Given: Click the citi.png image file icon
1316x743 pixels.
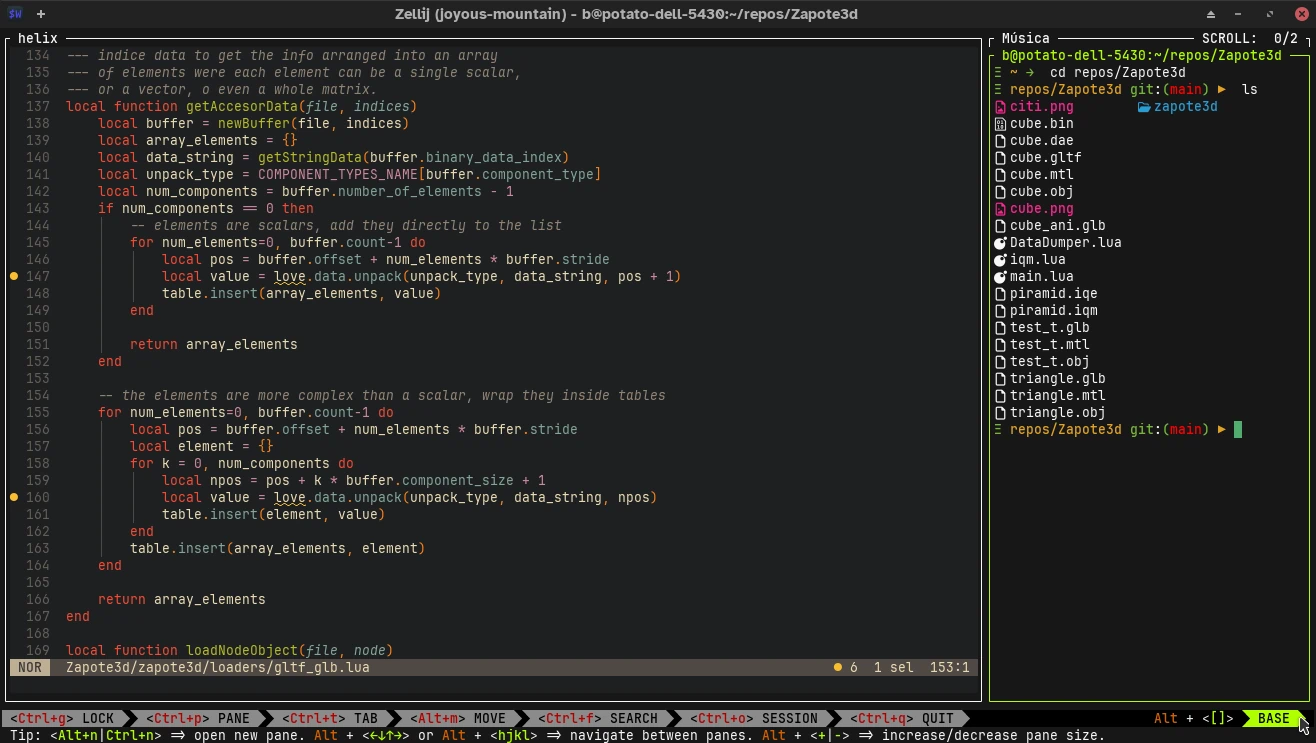Looking at the screenshot, I should point(1000,107).
